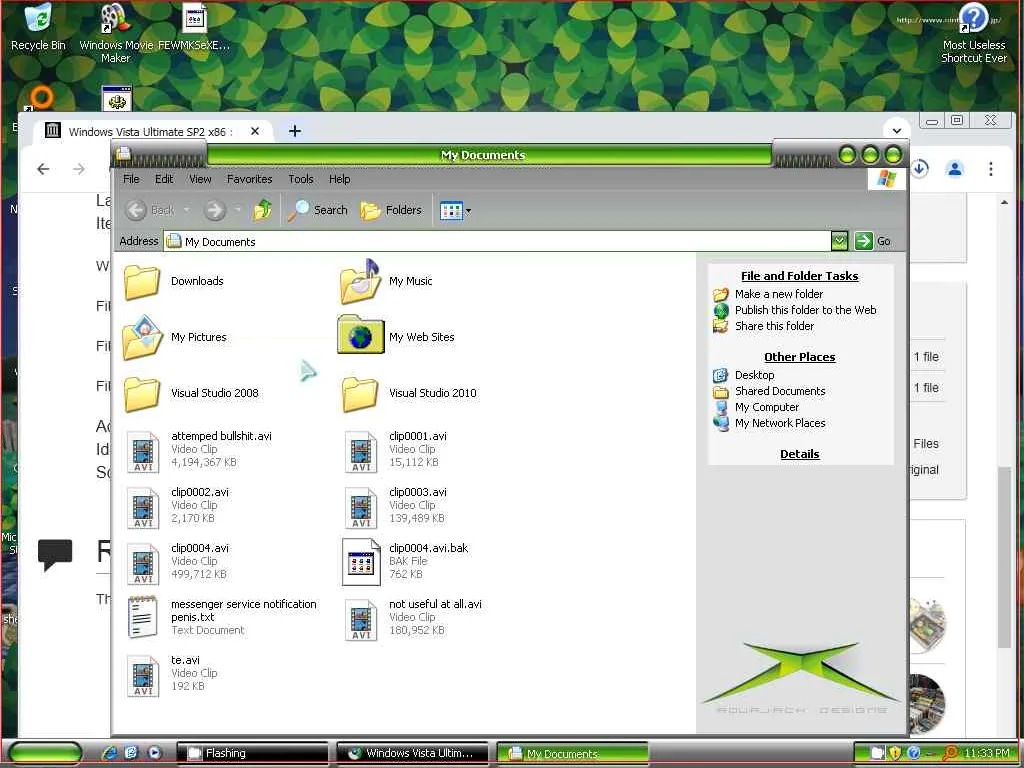Screen dimensions: 1024x768
Task: Click browser downloads icon
Action: click(920, 168)
